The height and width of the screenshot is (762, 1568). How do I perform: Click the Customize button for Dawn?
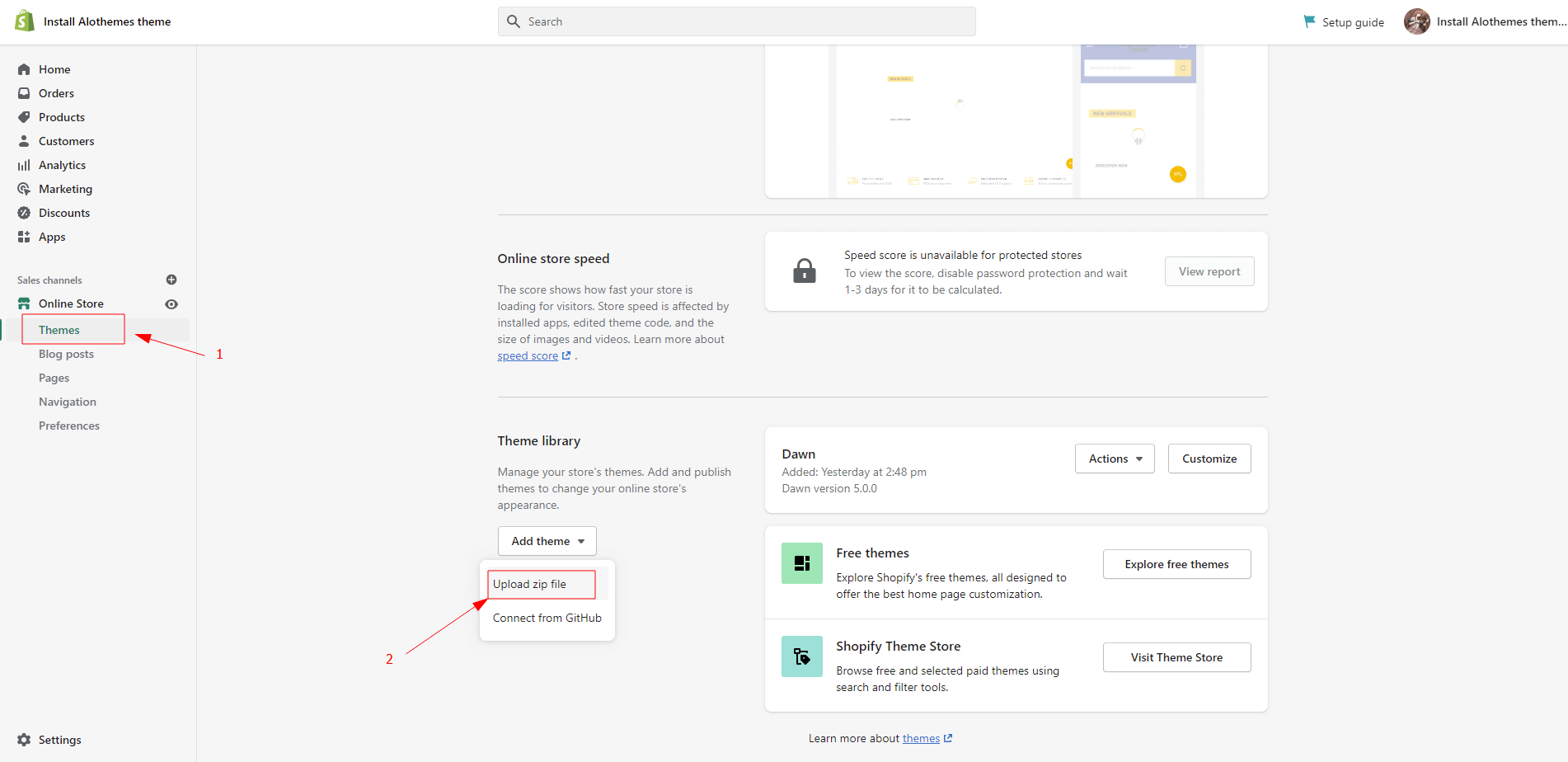(1209, 459)
